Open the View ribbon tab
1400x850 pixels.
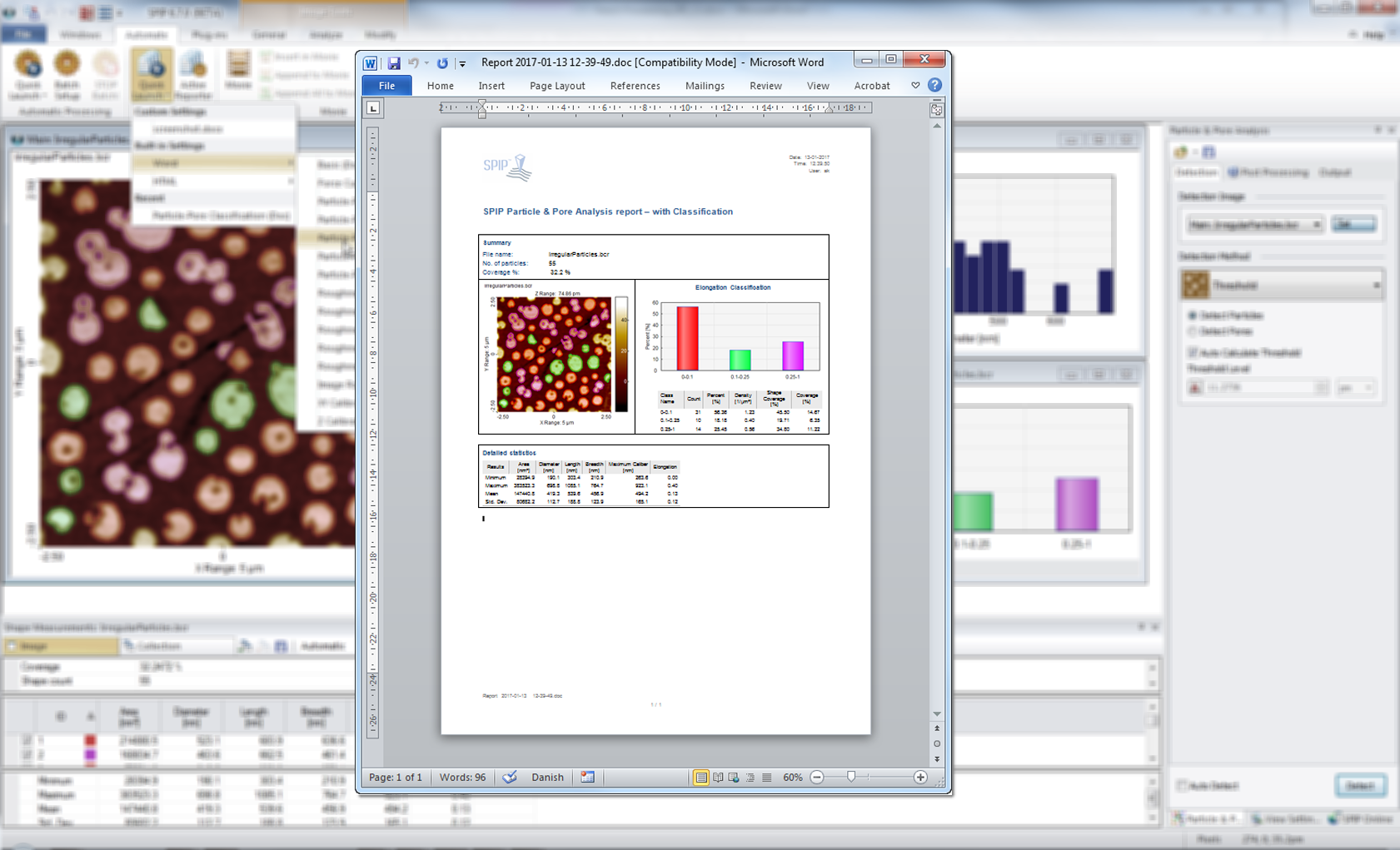[818, 86]
